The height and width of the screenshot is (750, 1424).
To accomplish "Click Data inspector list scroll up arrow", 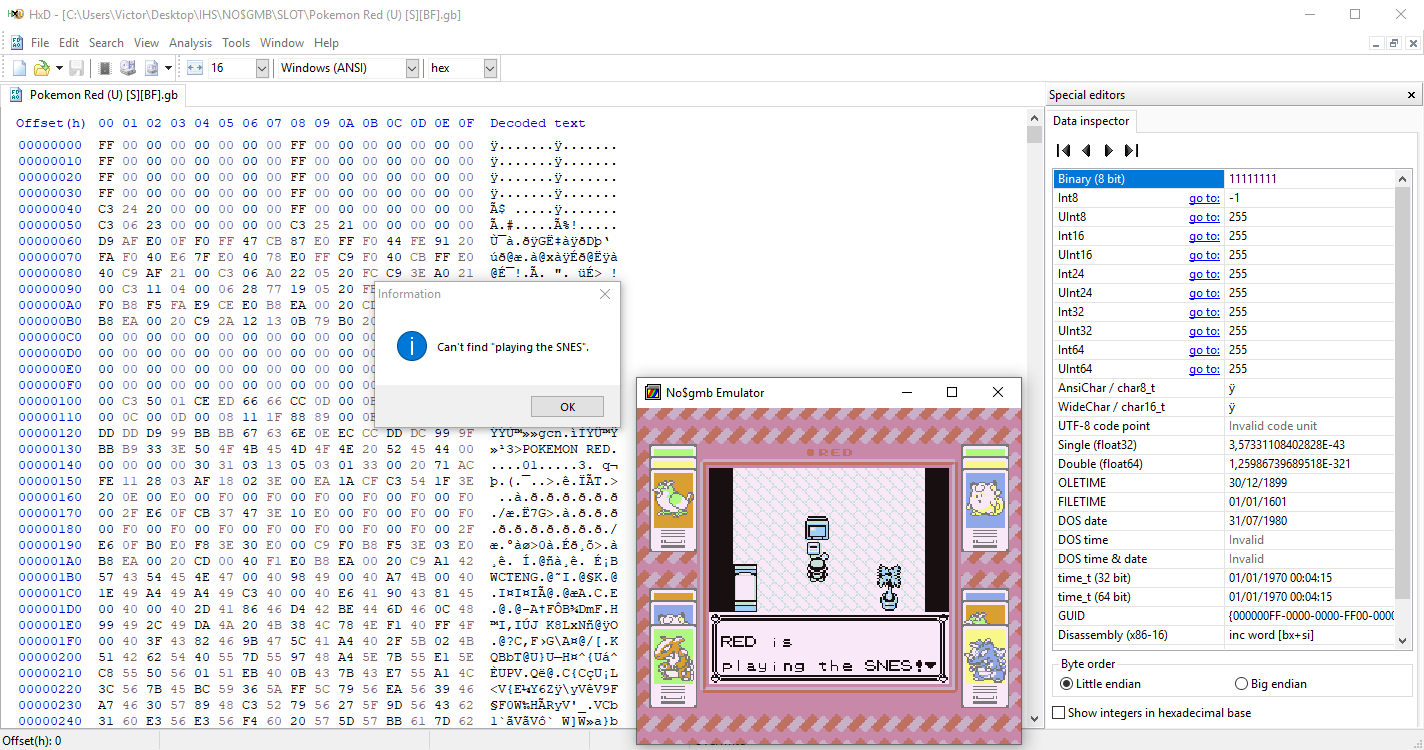I will click(1404, 178).
